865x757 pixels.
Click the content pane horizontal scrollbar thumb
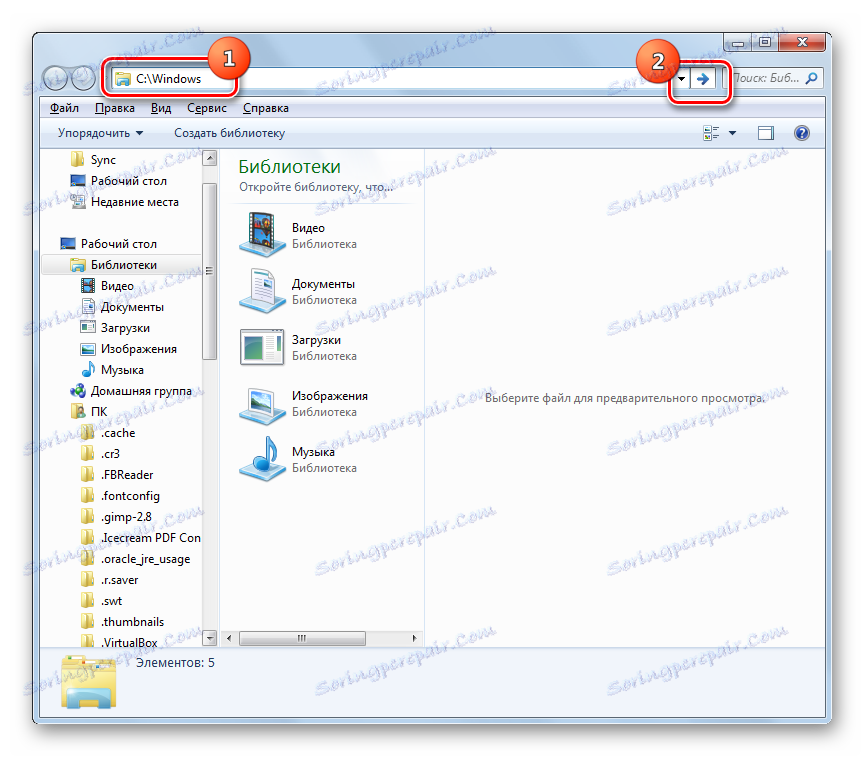302,638
